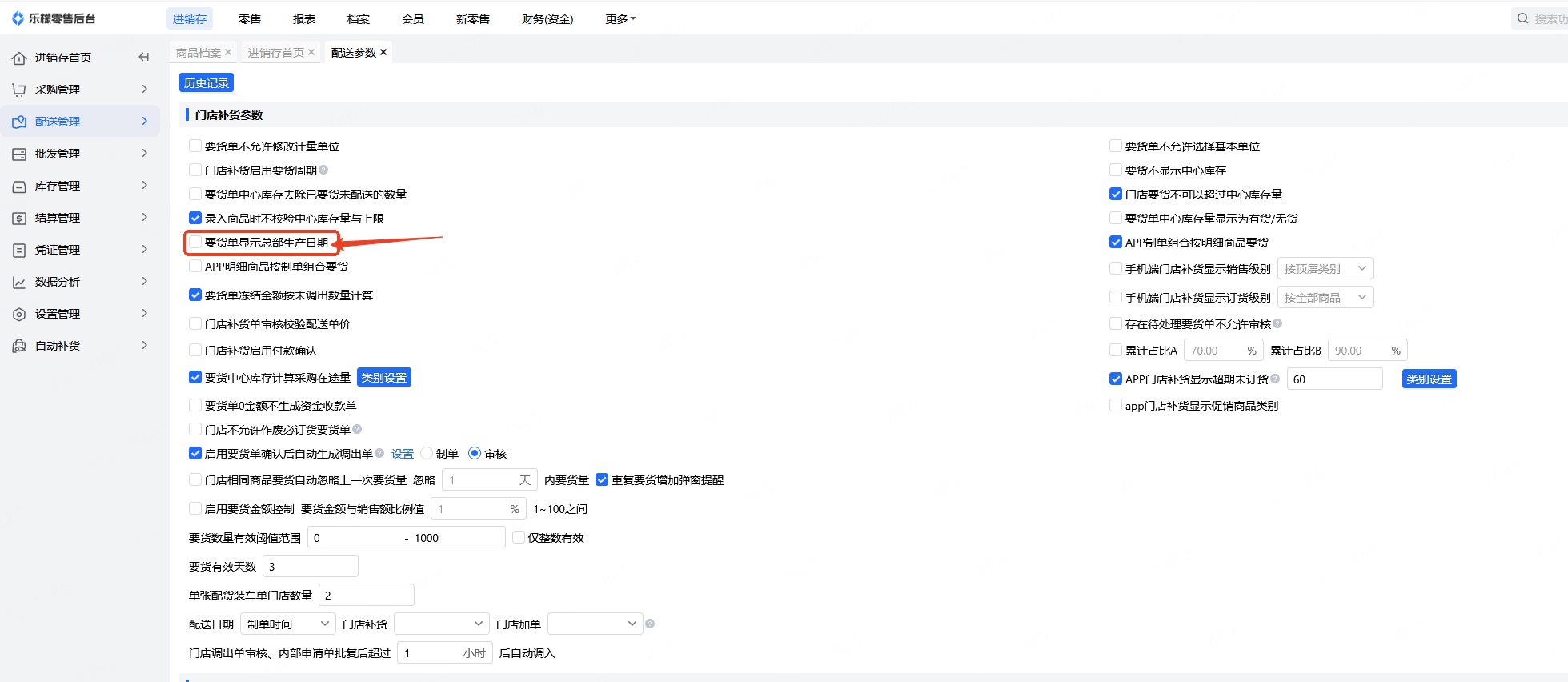Click the 要货有效天数 input field
Image resolution: width=1568 pixels, height=682 pixels.
[x=310, y=567]
